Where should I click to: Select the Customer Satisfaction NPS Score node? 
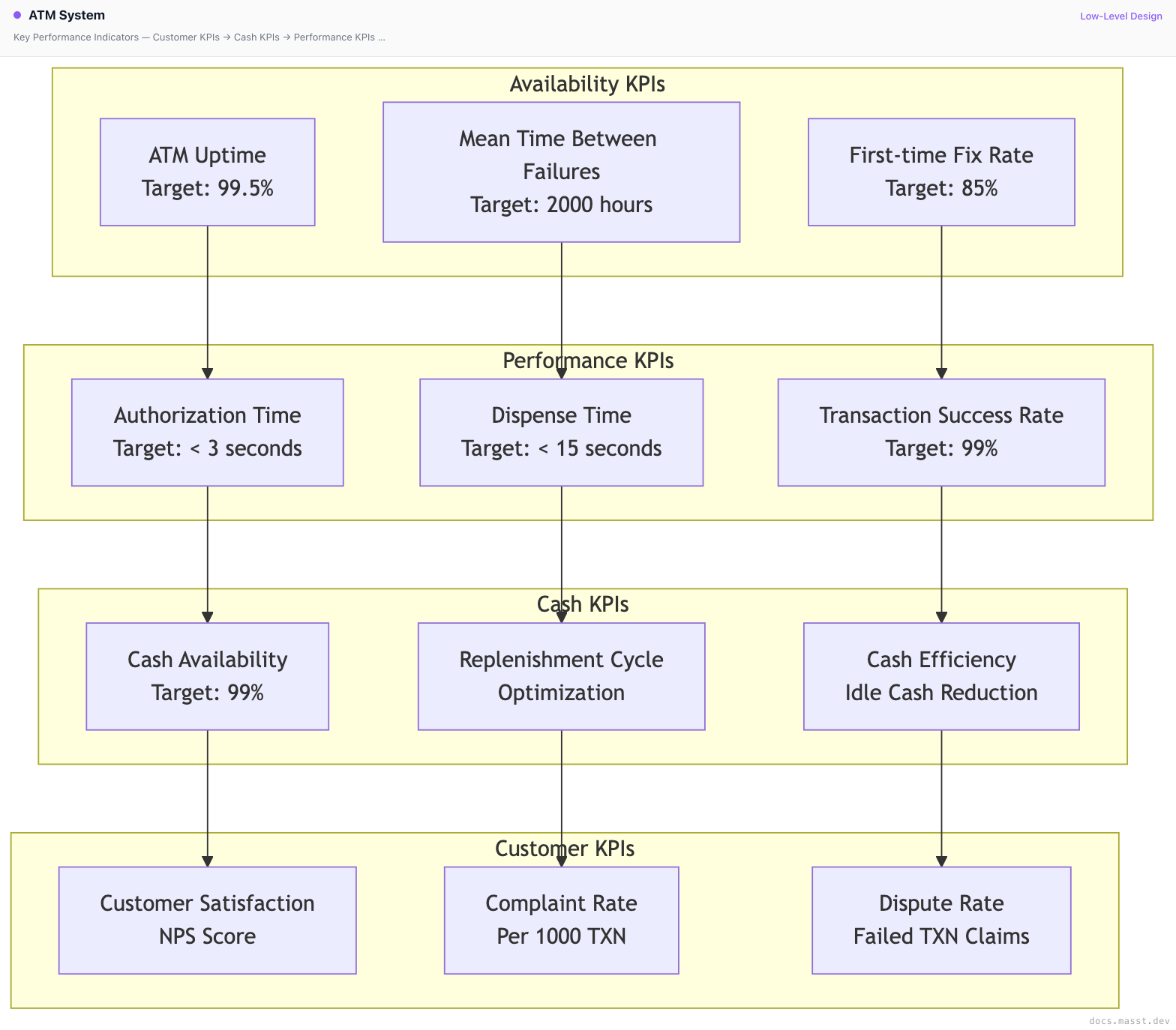[208, 921]
